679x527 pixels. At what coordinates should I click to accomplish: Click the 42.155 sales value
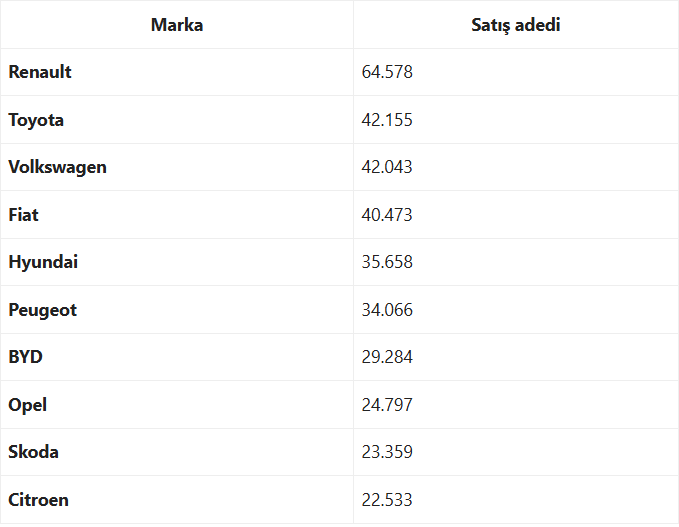pyautogui.click(x=387, y=120)
